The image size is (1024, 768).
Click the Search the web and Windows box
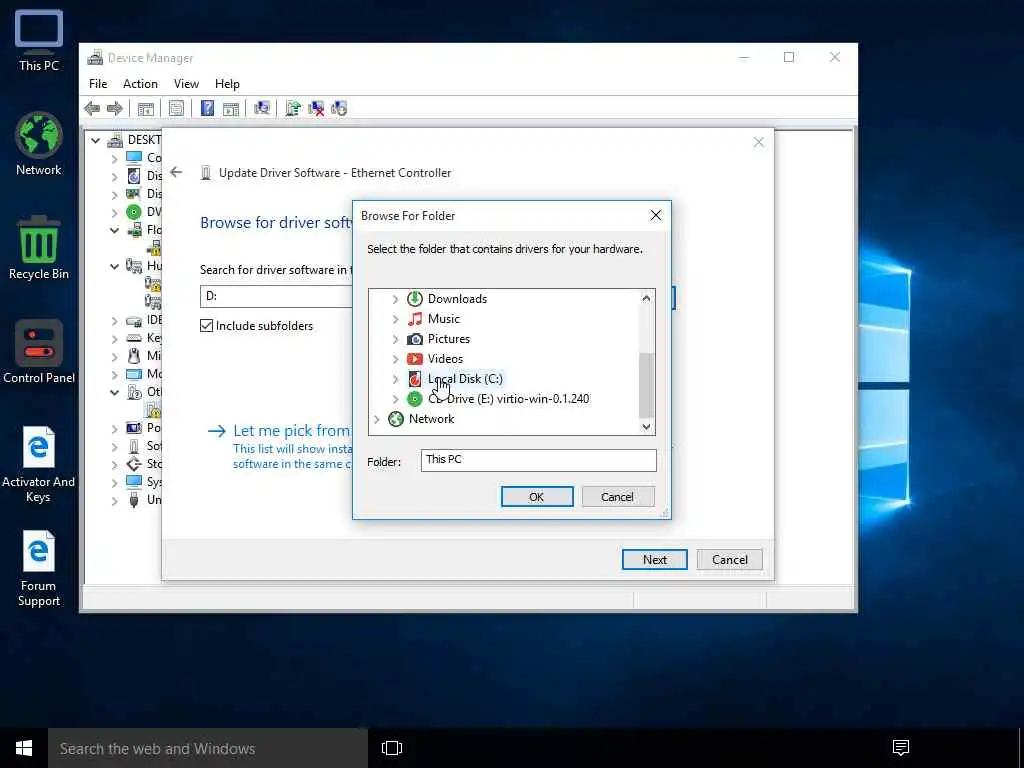(208, 748)
